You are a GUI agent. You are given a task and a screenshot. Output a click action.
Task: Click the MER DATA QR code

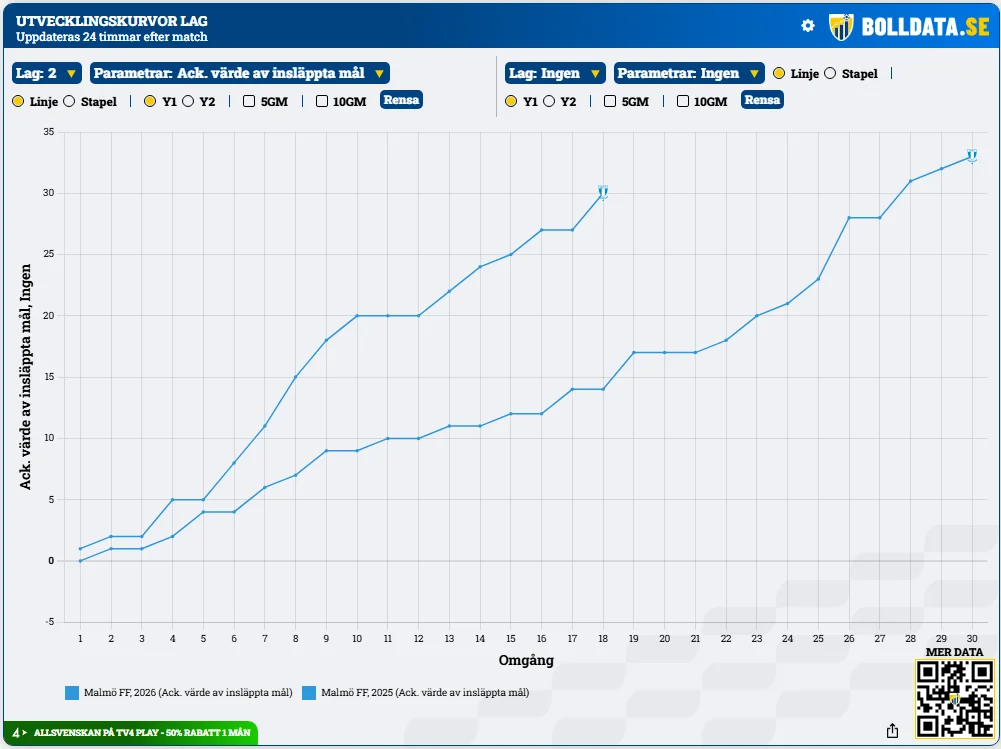tap(954, 699)
